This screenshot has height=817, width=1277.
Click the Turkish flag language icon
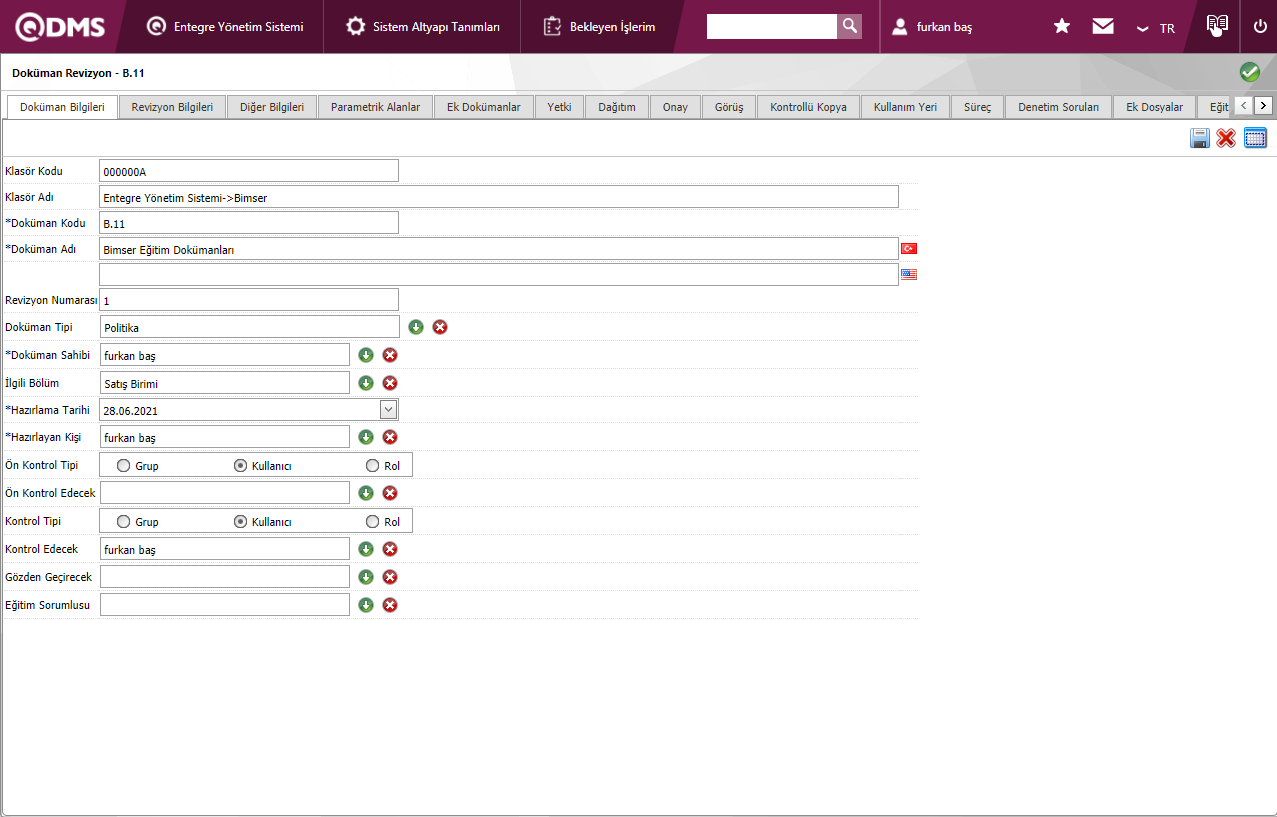(909, 248)
